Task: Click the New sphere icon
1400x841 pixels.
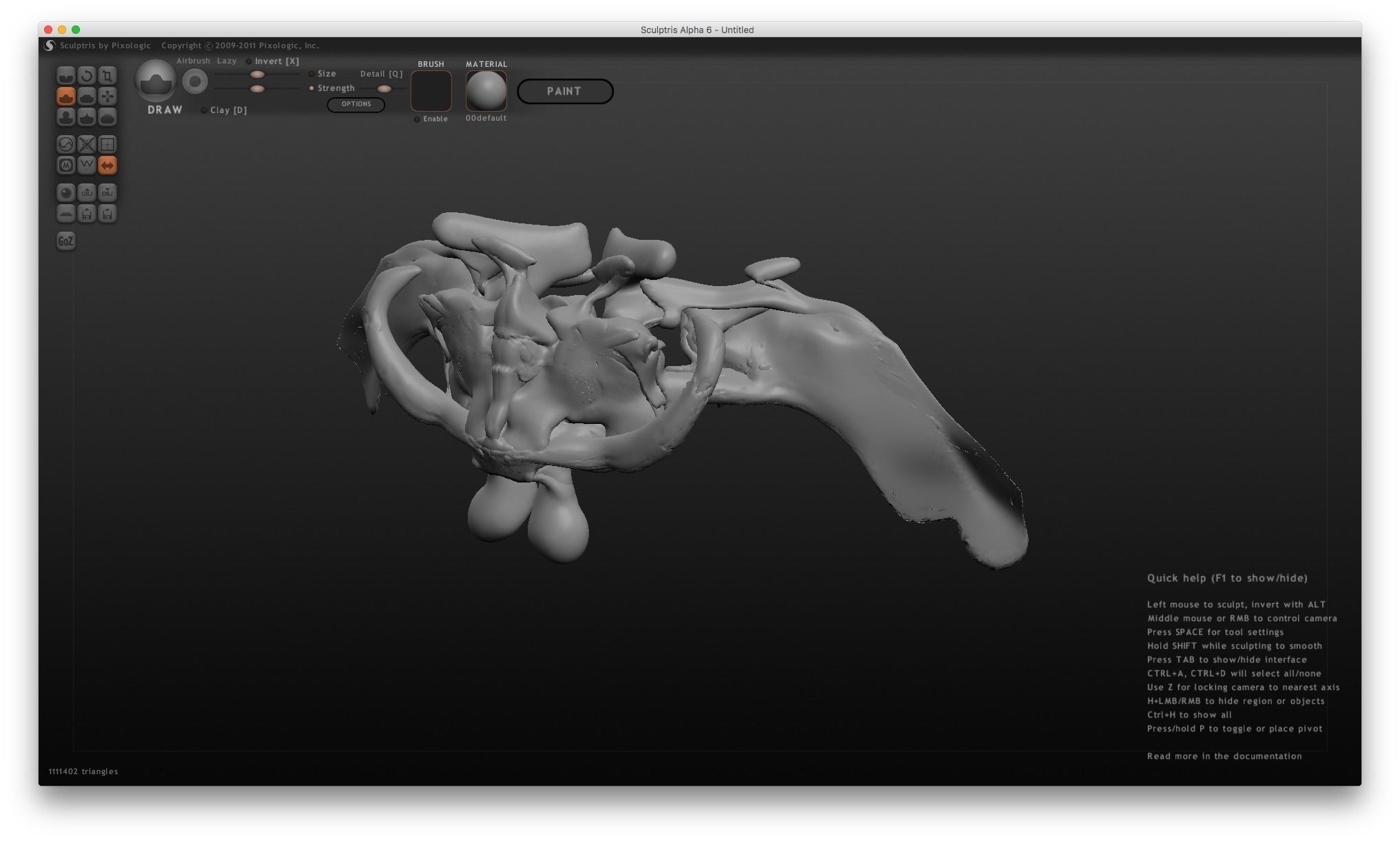Action: pos(66,192)
